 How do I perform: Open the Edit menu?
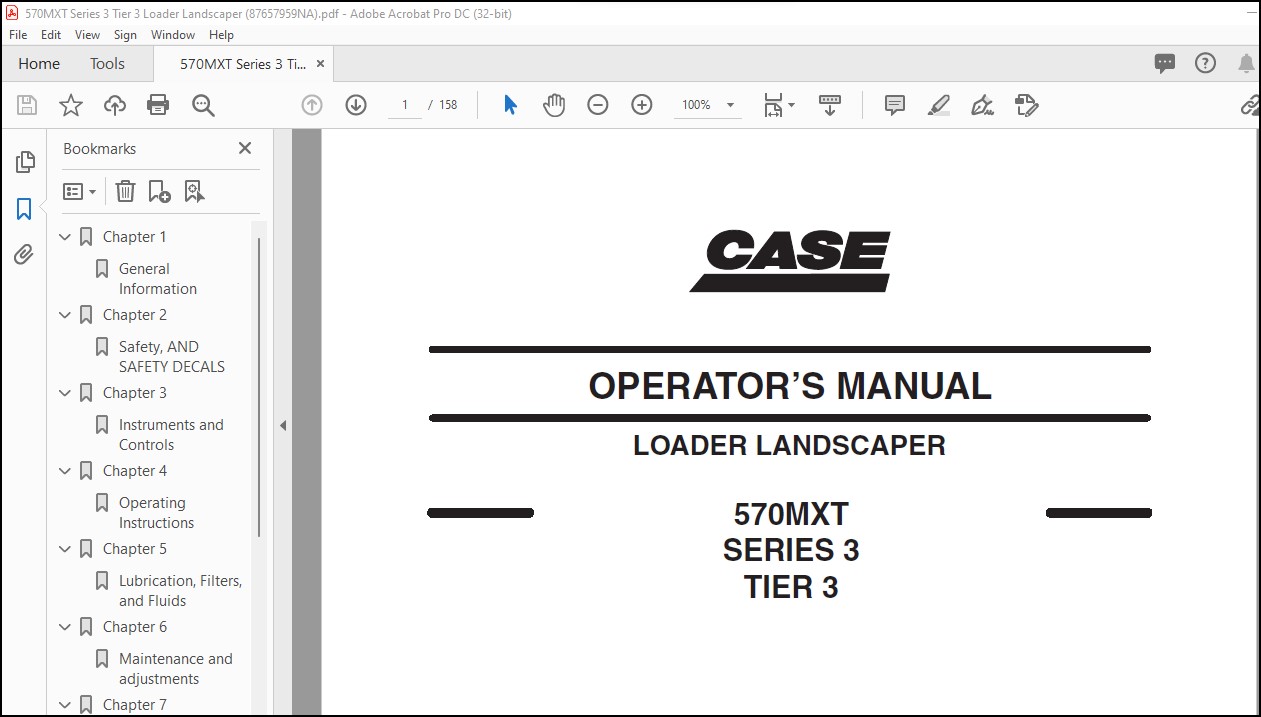tap(51, 35)
